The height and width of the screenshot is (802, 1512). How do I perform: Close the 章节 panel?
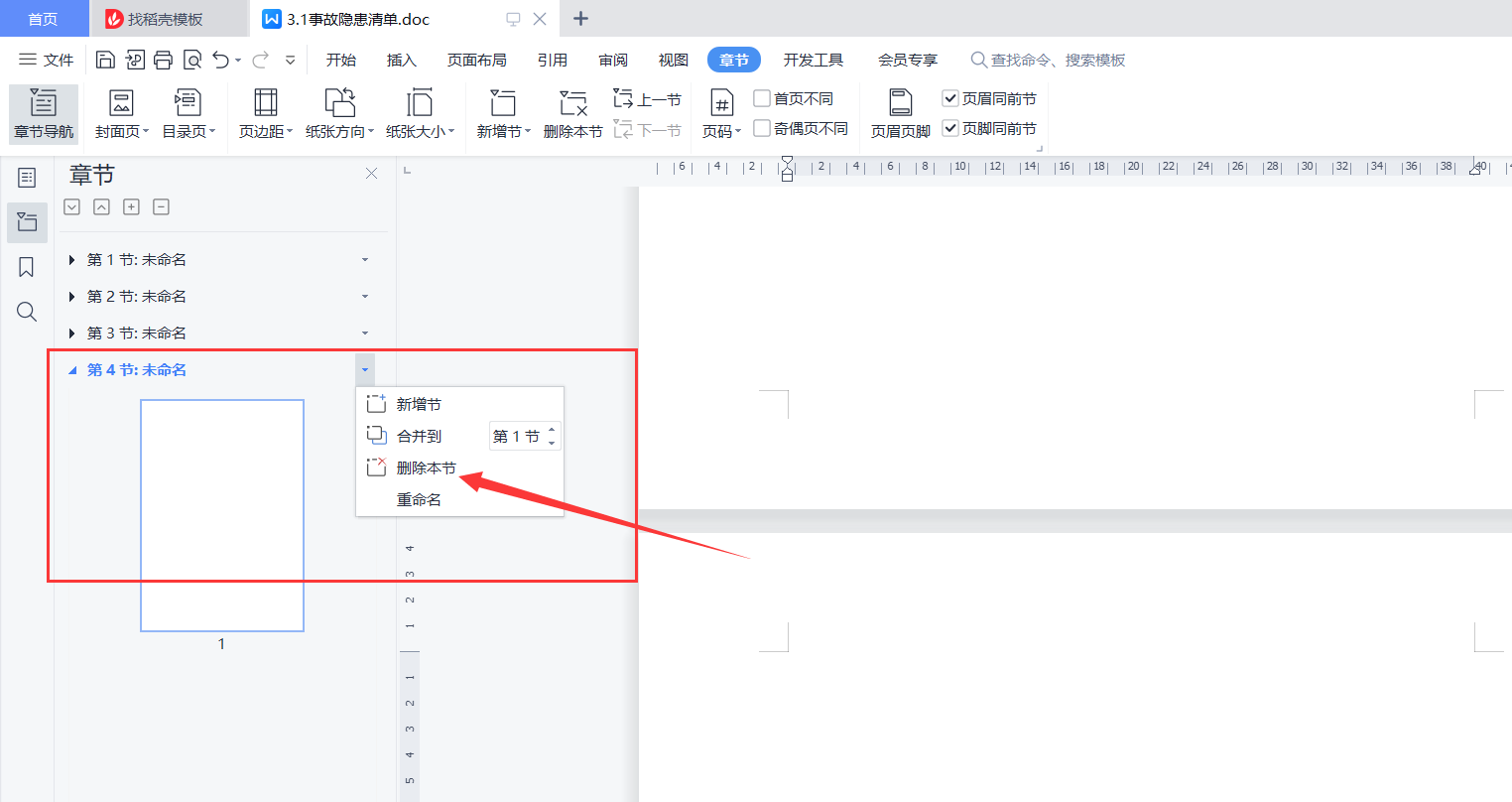pyautogui.click(x=371, y=174)
